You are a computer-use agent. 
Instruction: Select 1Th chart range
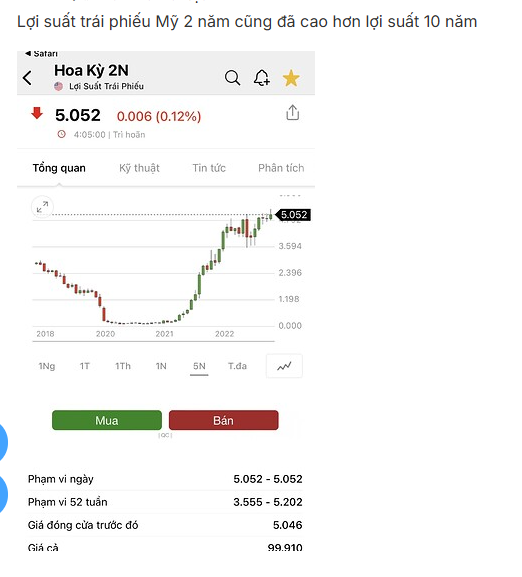coord(123,366)
